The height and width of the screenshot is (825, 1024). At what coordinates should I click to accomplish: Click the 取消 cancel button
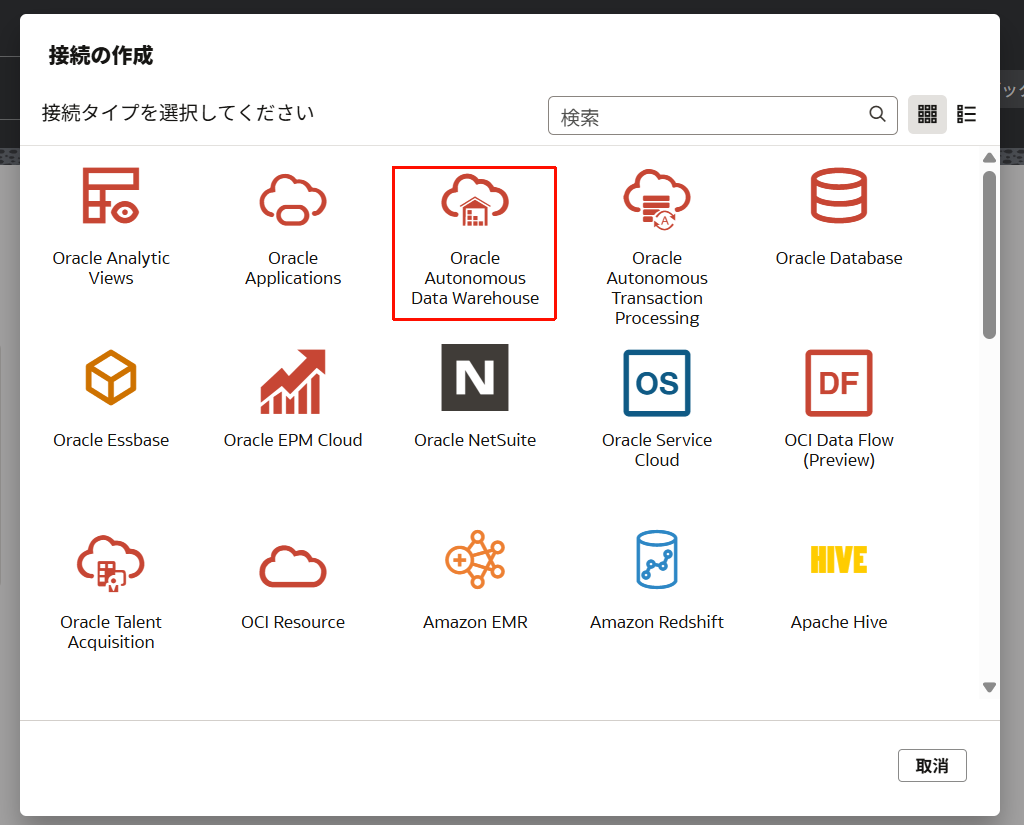(932, 766)
